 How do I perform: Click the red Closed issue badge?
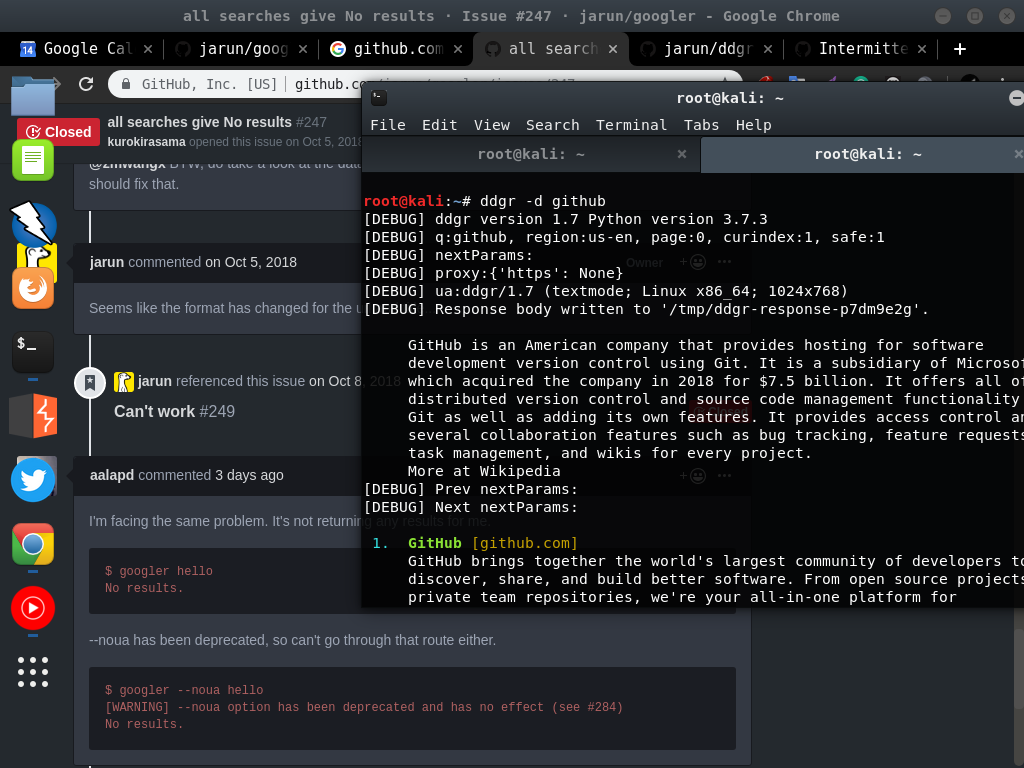click(x=59, y=132)
